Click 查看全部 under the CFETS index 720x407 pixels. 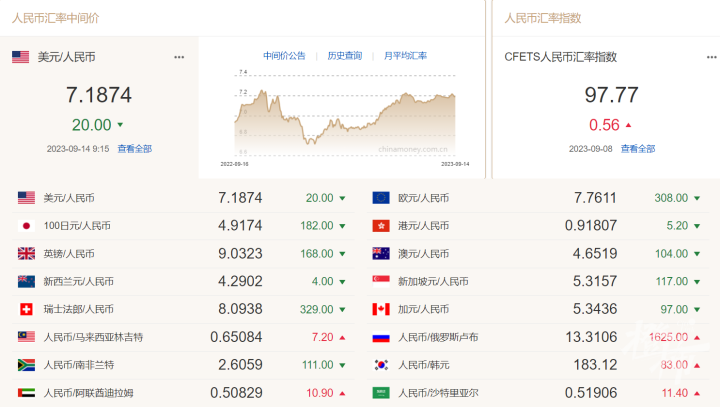coord(637,148)
